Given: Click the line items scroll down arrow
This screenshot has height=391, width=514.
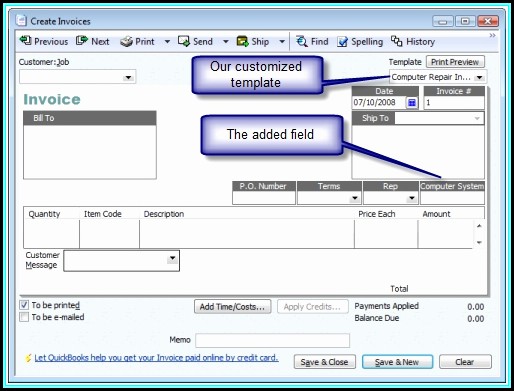Looking at the screenshot, I should tap(479, 242).
